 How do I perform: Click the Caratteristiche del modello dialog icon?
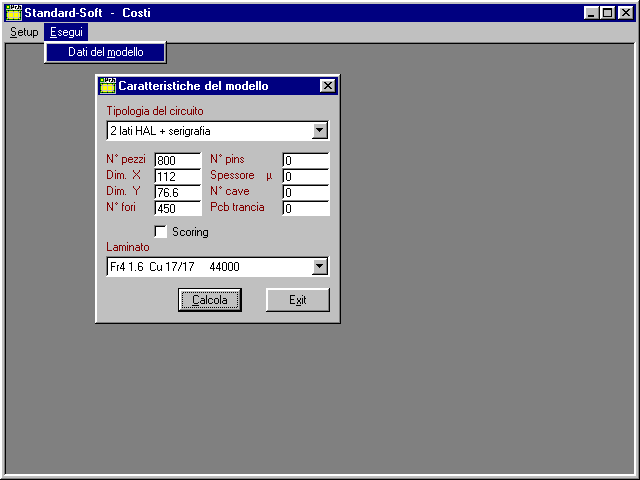click(108, 86)
